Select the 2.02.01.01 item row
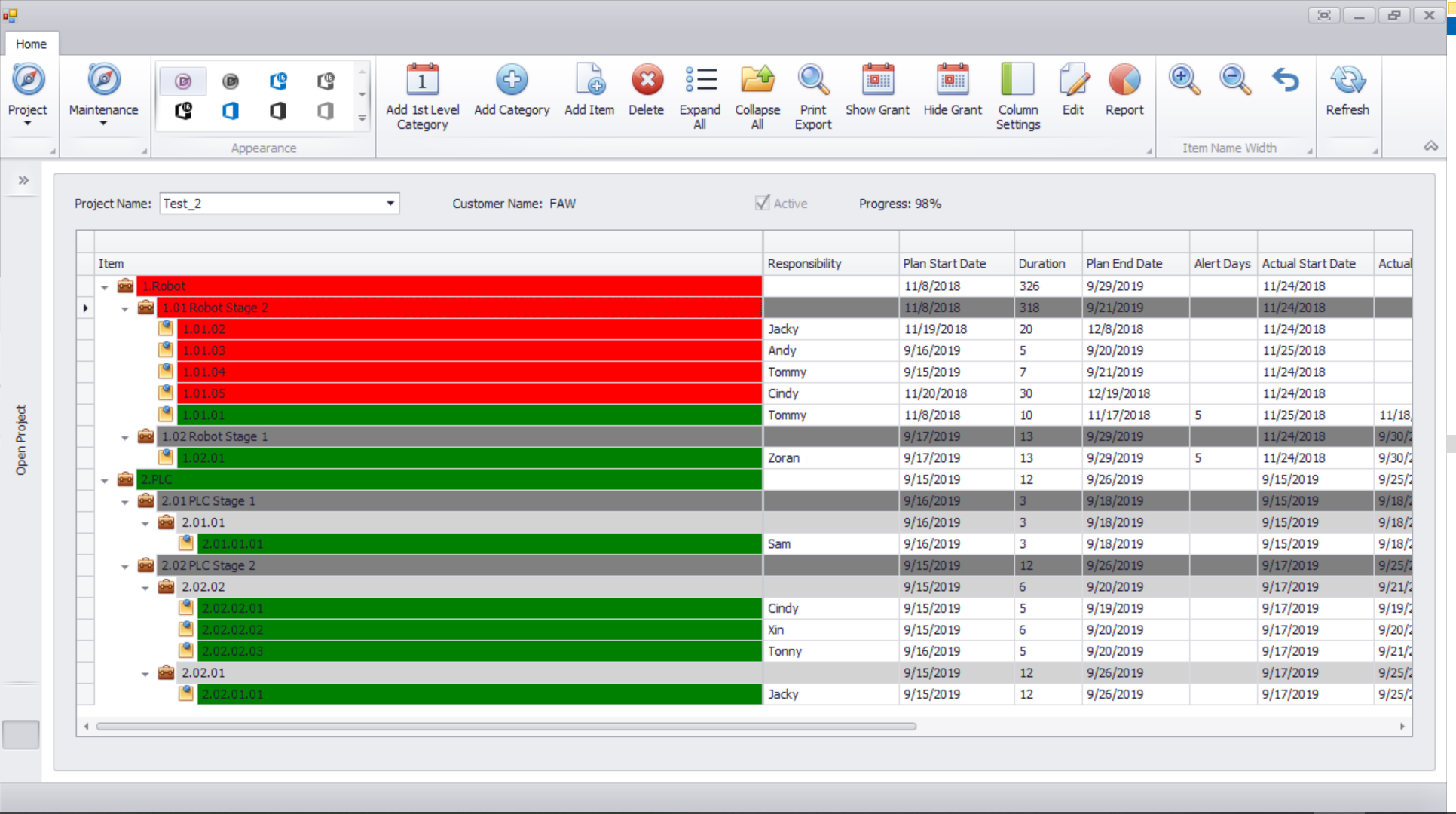 click(479, 694)
